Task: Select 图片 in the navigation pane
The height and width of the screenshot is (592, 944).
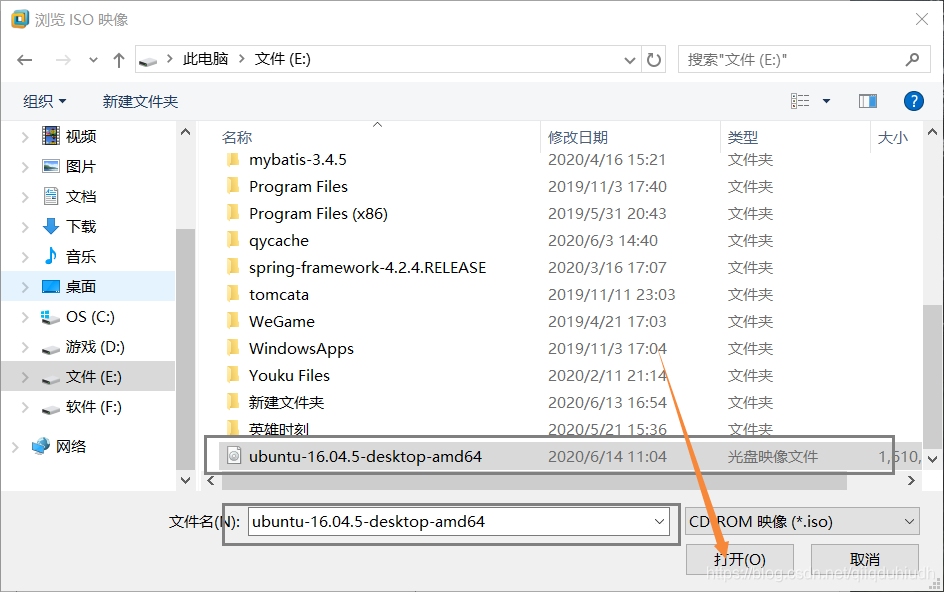Action: click(x=81, y=167)
